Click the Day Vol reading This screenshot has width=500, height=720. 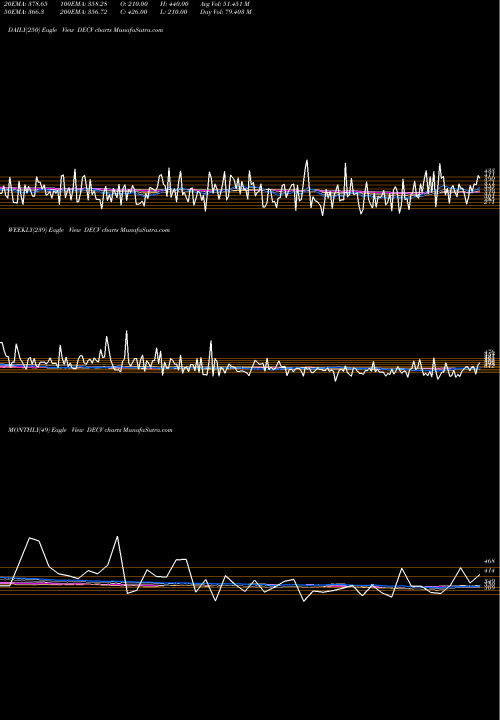point(225,12)
